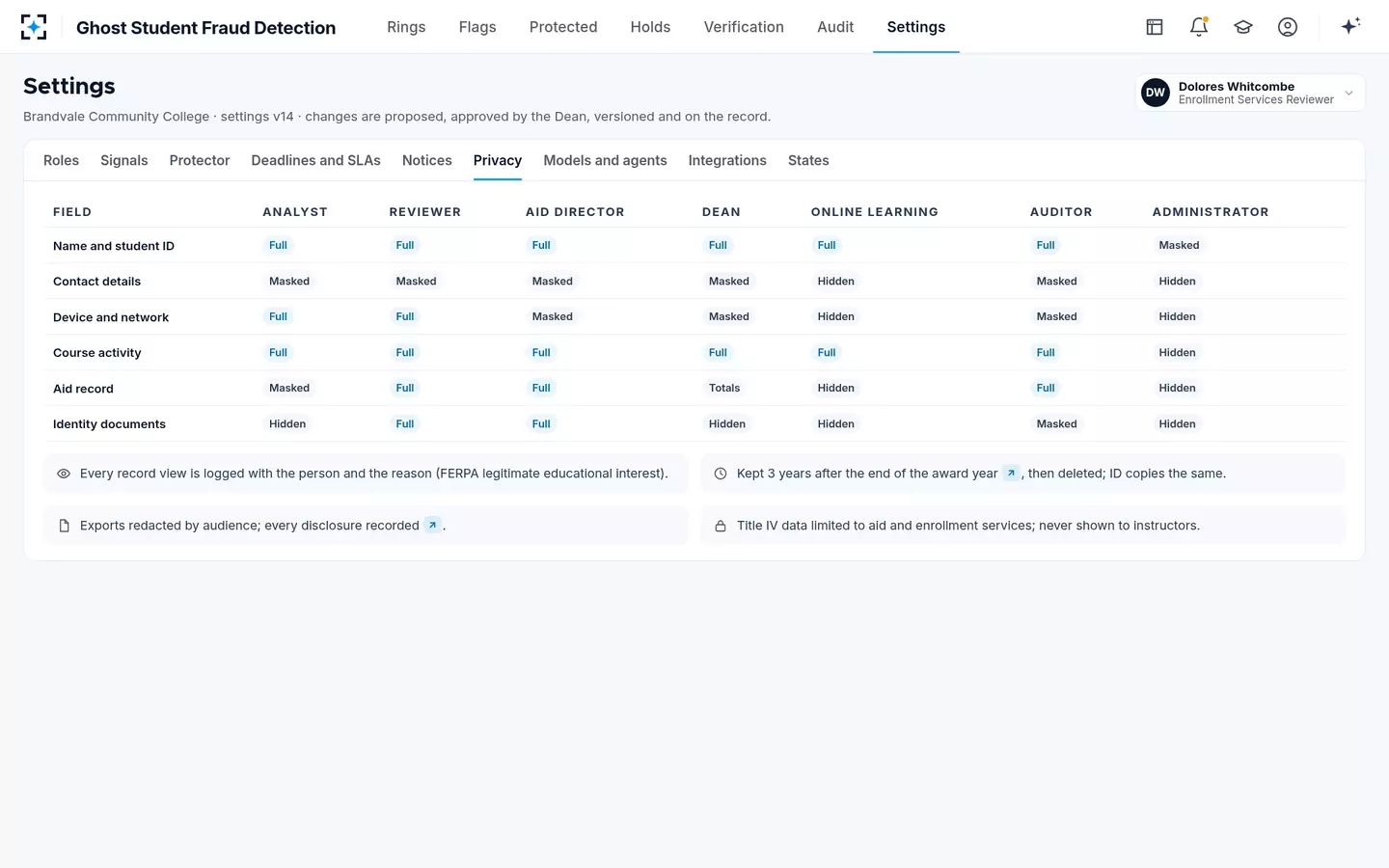
Task: Switch to the Integrations tab
Action: [x=727, y=160]
